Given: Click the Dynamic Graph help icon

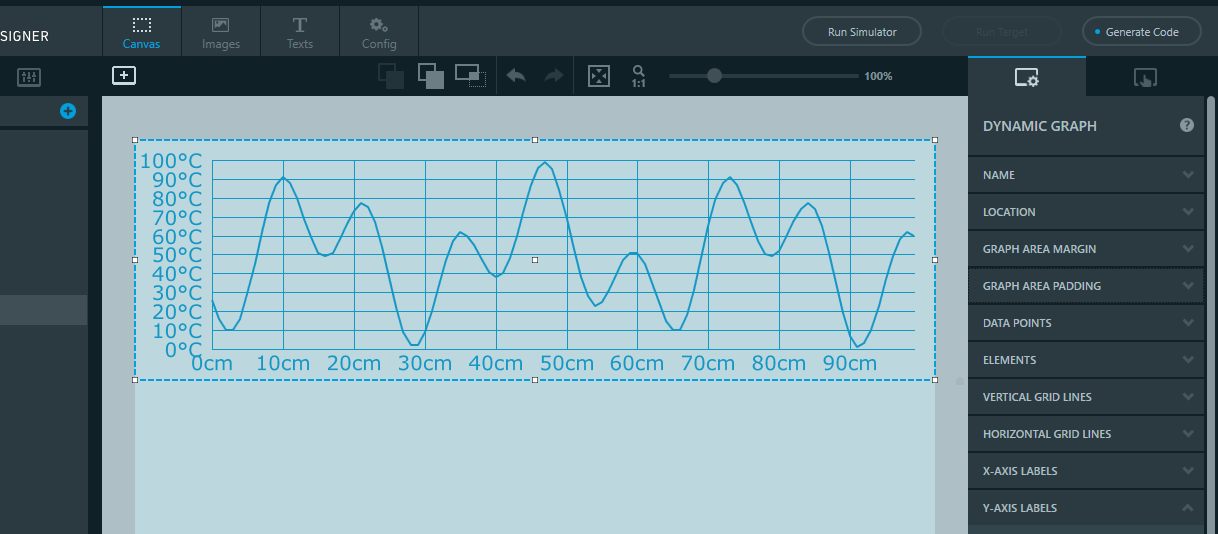Looking at the screenshot, I should click(x=1187, y=125).
